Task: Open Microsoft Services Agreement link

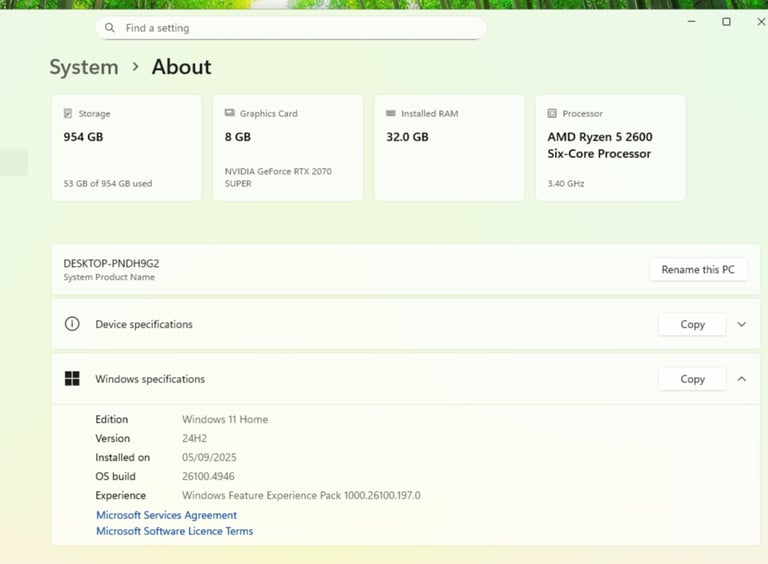Action: click(x=167, y=515)
